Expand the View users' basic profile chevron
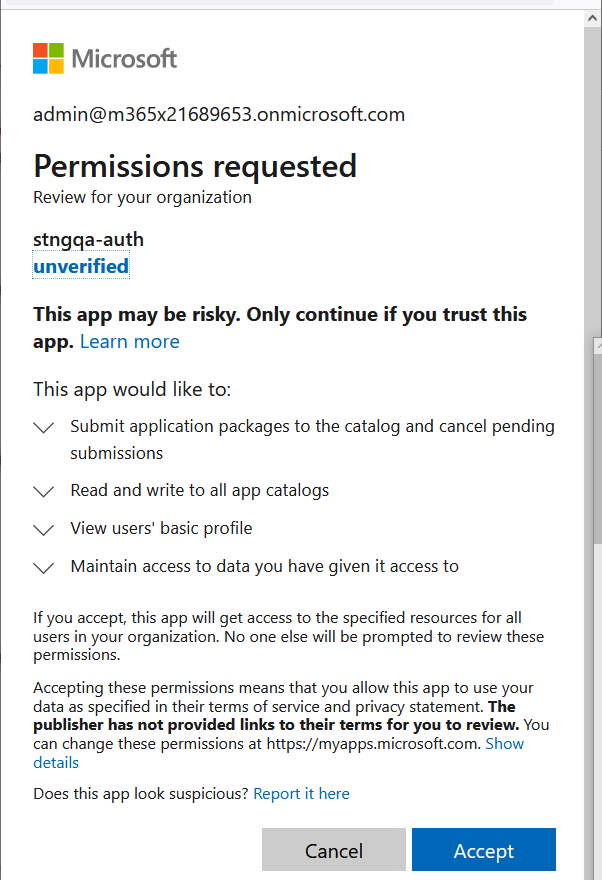 (43, 529)
